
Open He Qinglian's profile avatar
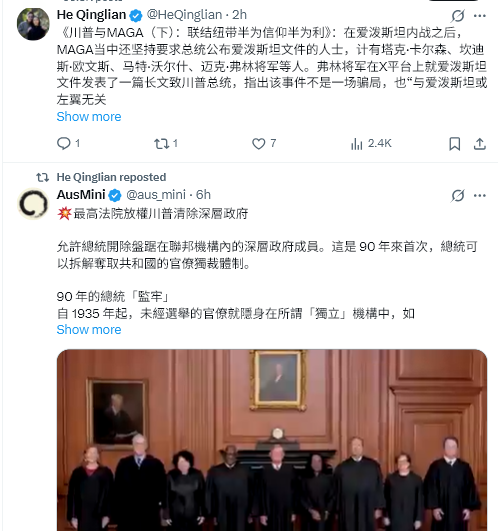[x=33, y=24]
